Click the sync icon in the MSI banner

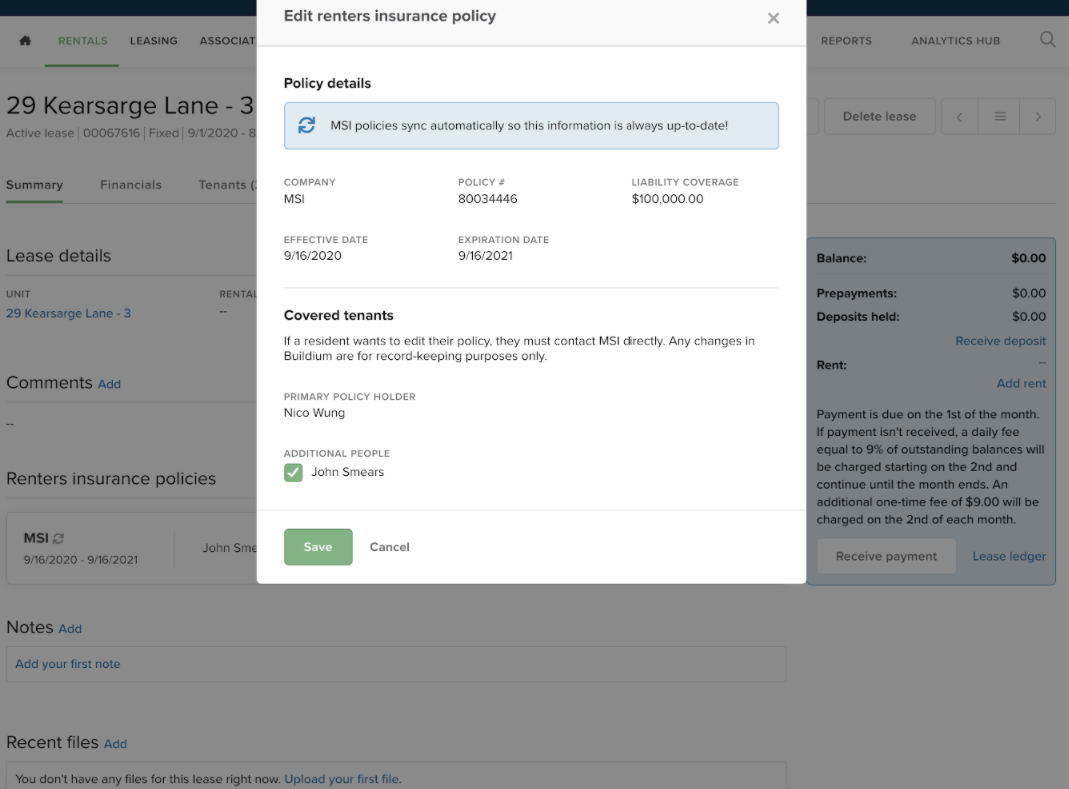tap(307, 125)
